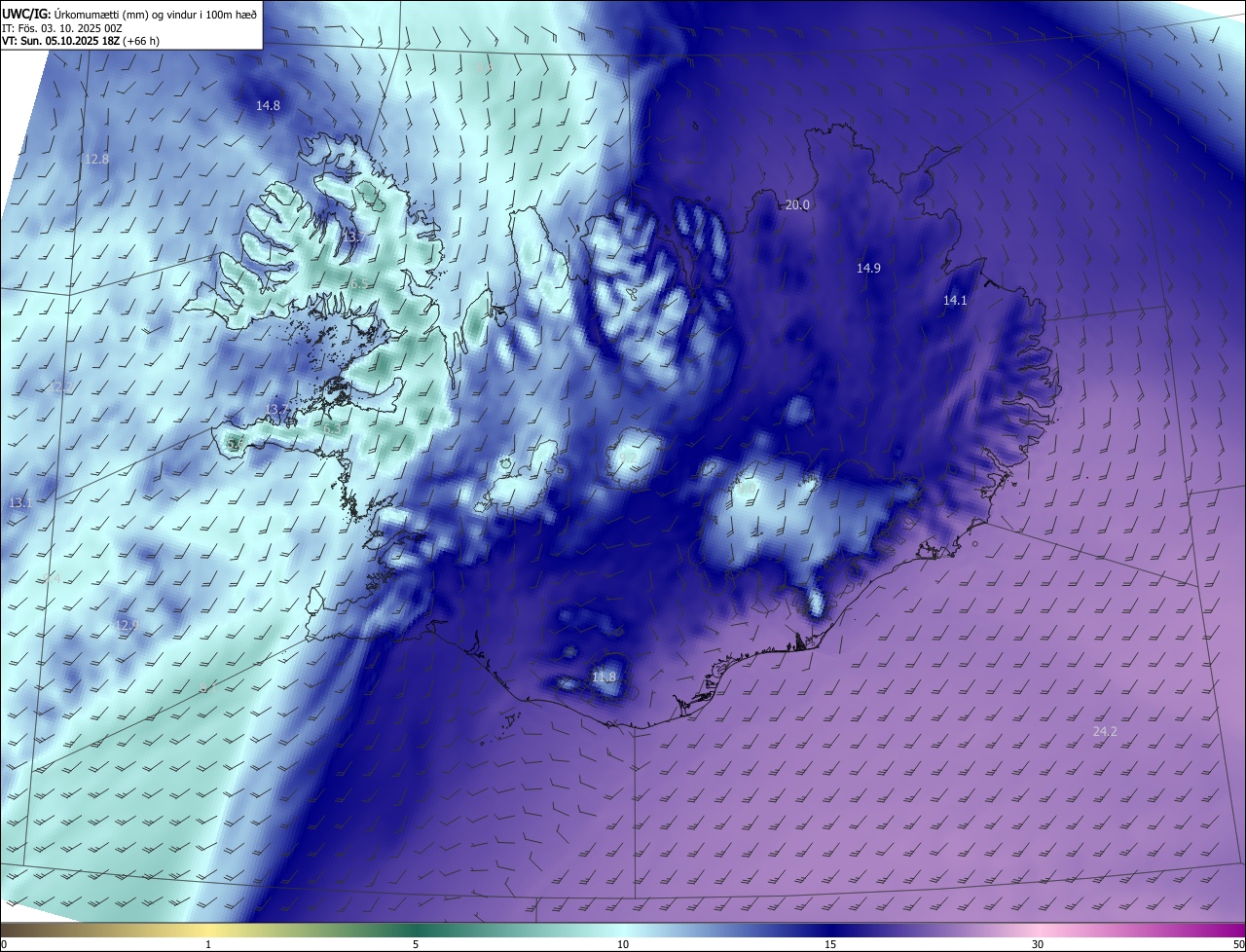Select the 'IT: Fös. 03. 10. 2025 00Z' line
The width and height of the screenshot is (1246, 952).
coord(62,28)
